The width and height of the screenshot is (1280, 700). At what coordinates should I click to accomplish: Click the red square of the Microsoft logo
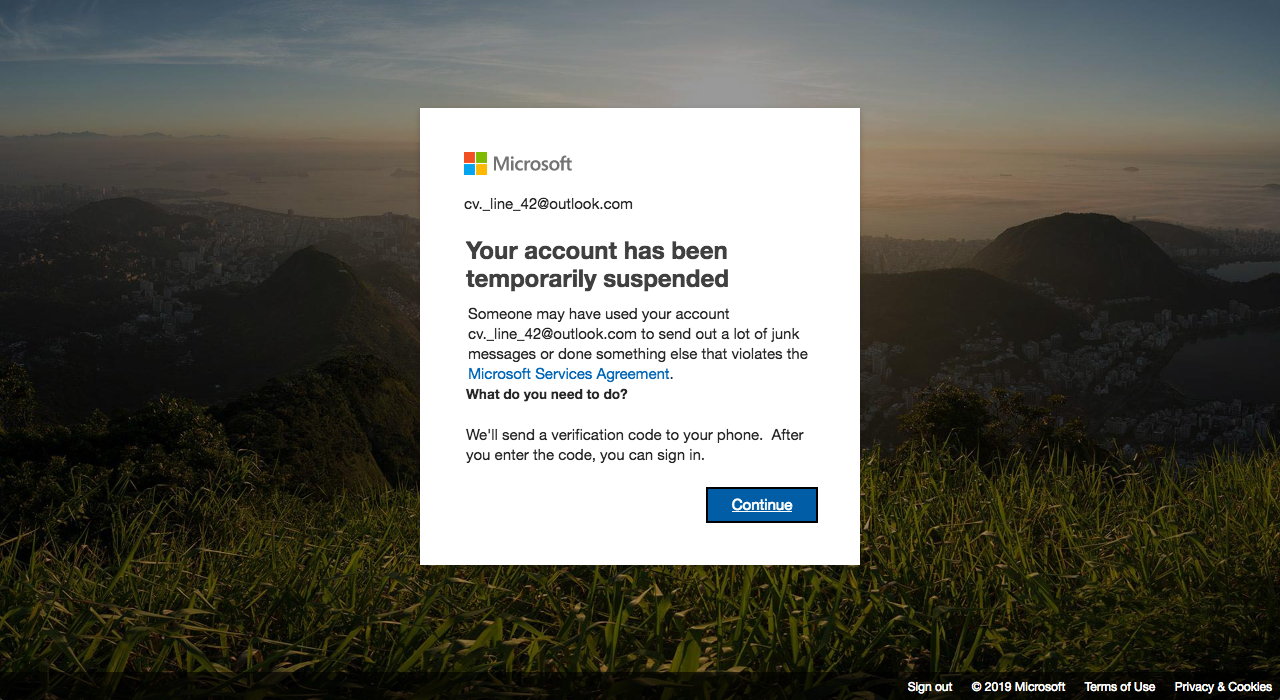point(469,157)
